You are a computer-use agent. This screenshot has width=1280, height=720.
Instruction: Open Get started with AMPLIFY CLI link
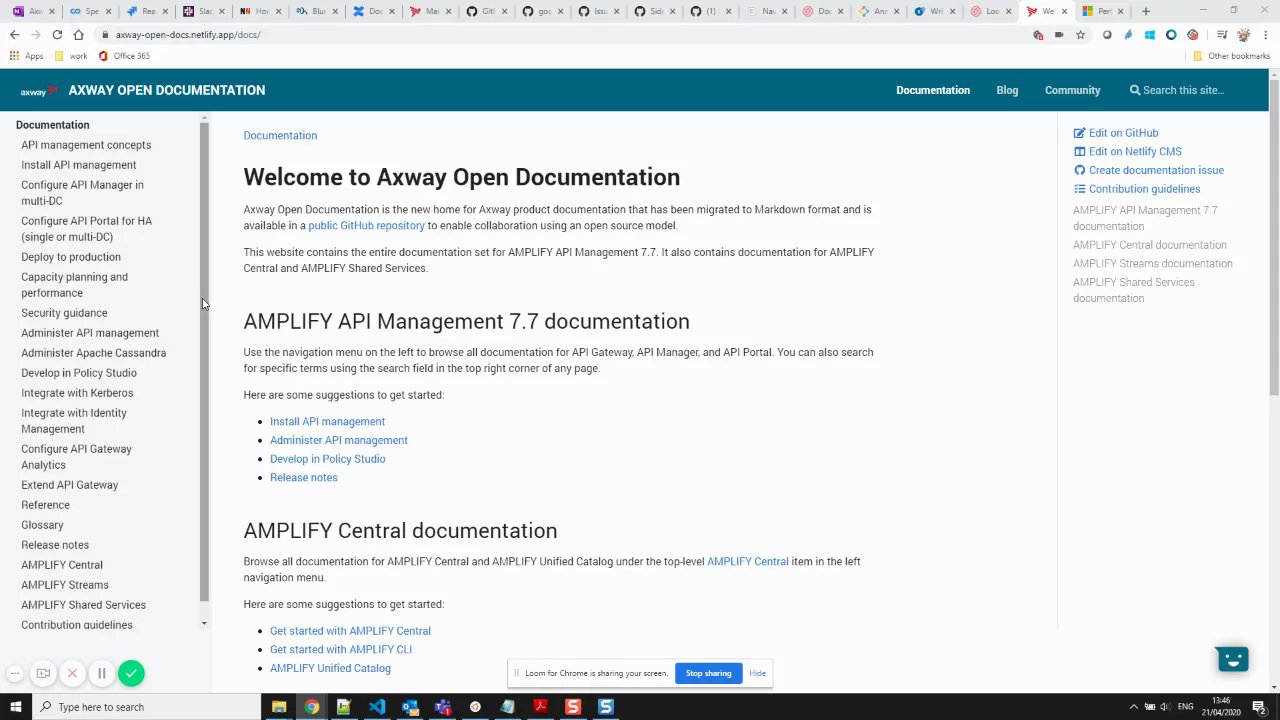click(x=340, y=650)
